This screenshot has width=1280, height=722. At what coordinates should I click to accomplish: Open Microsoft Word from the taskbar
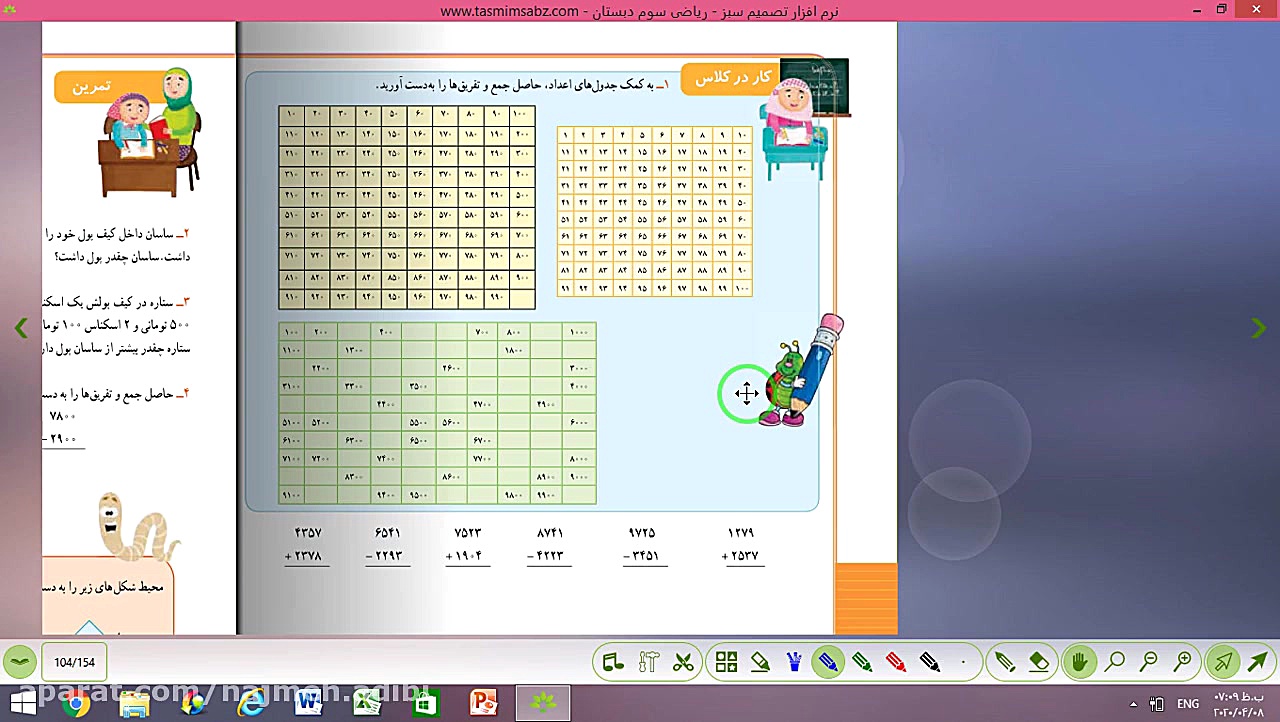tap(309, 704)
